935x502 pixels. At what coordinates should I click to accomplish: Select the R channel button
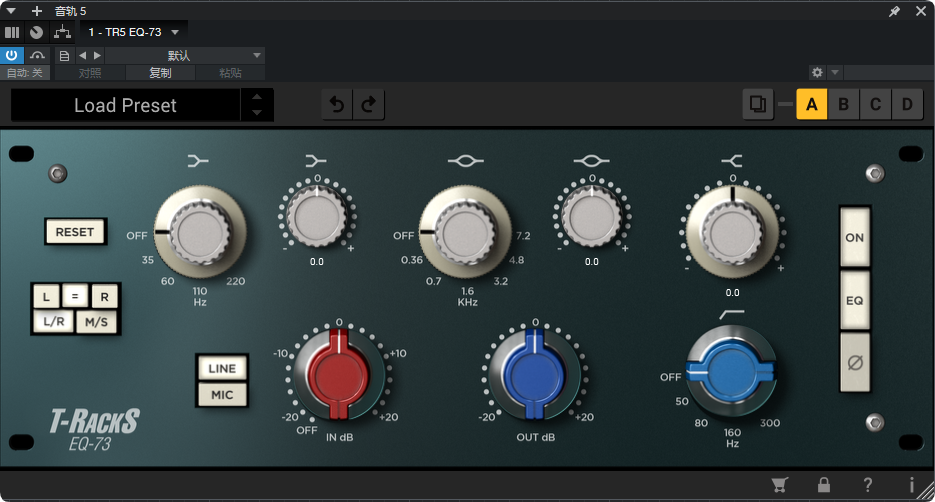click(x=104, y=297)
